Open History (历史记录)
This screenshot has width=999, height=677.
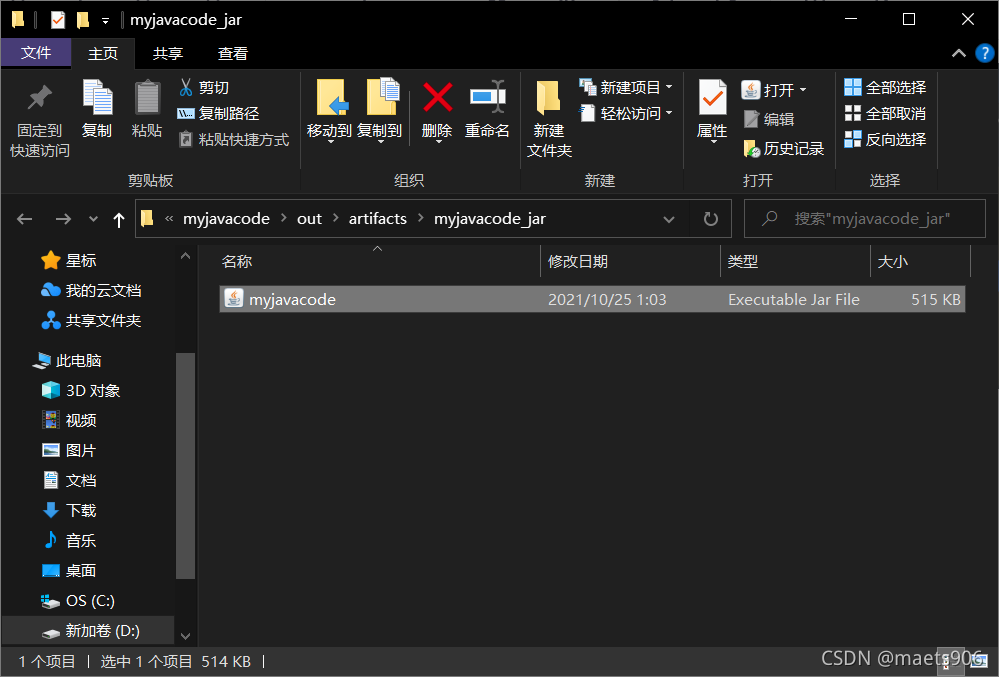(784, 148)
